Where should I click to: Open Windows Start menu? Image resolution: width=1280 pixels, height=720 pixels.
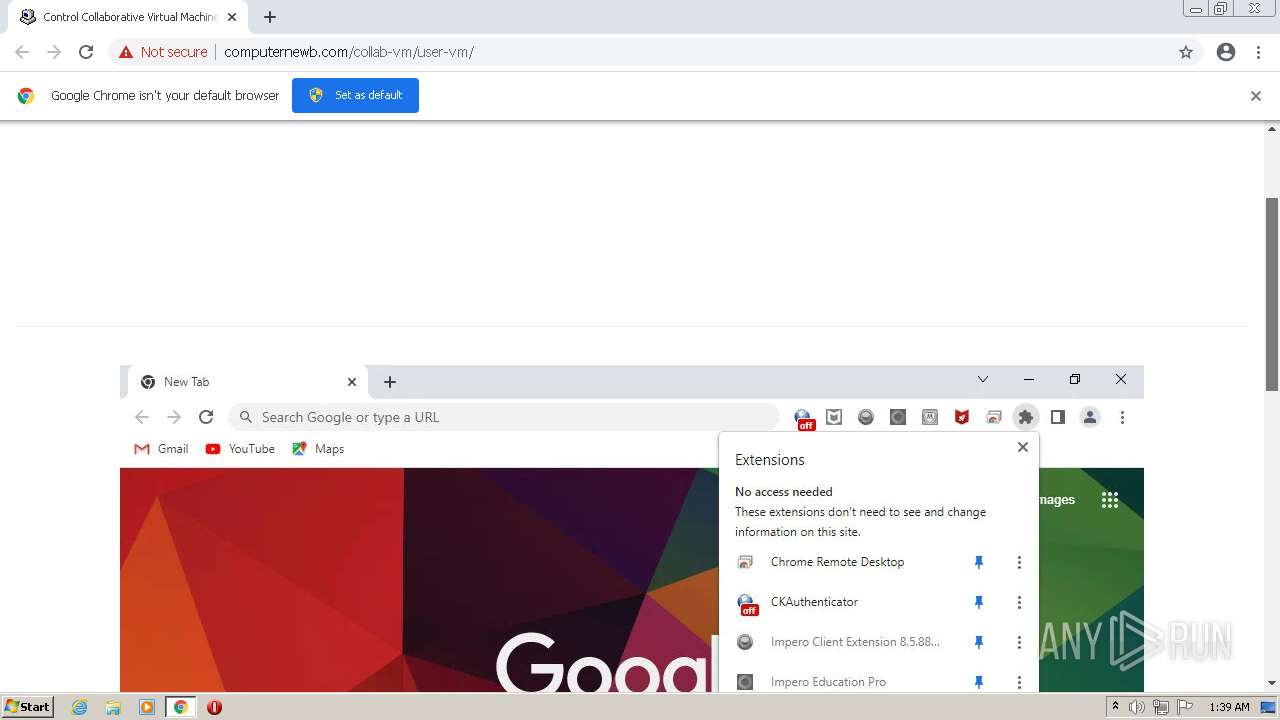tap(27, 707)
